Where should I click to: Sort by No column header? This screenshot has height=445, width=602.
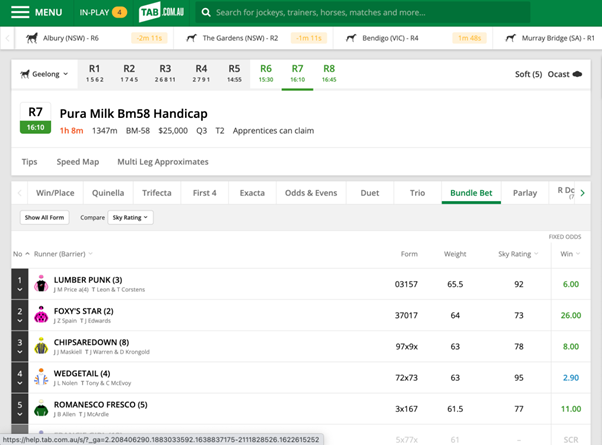(21, 254)
